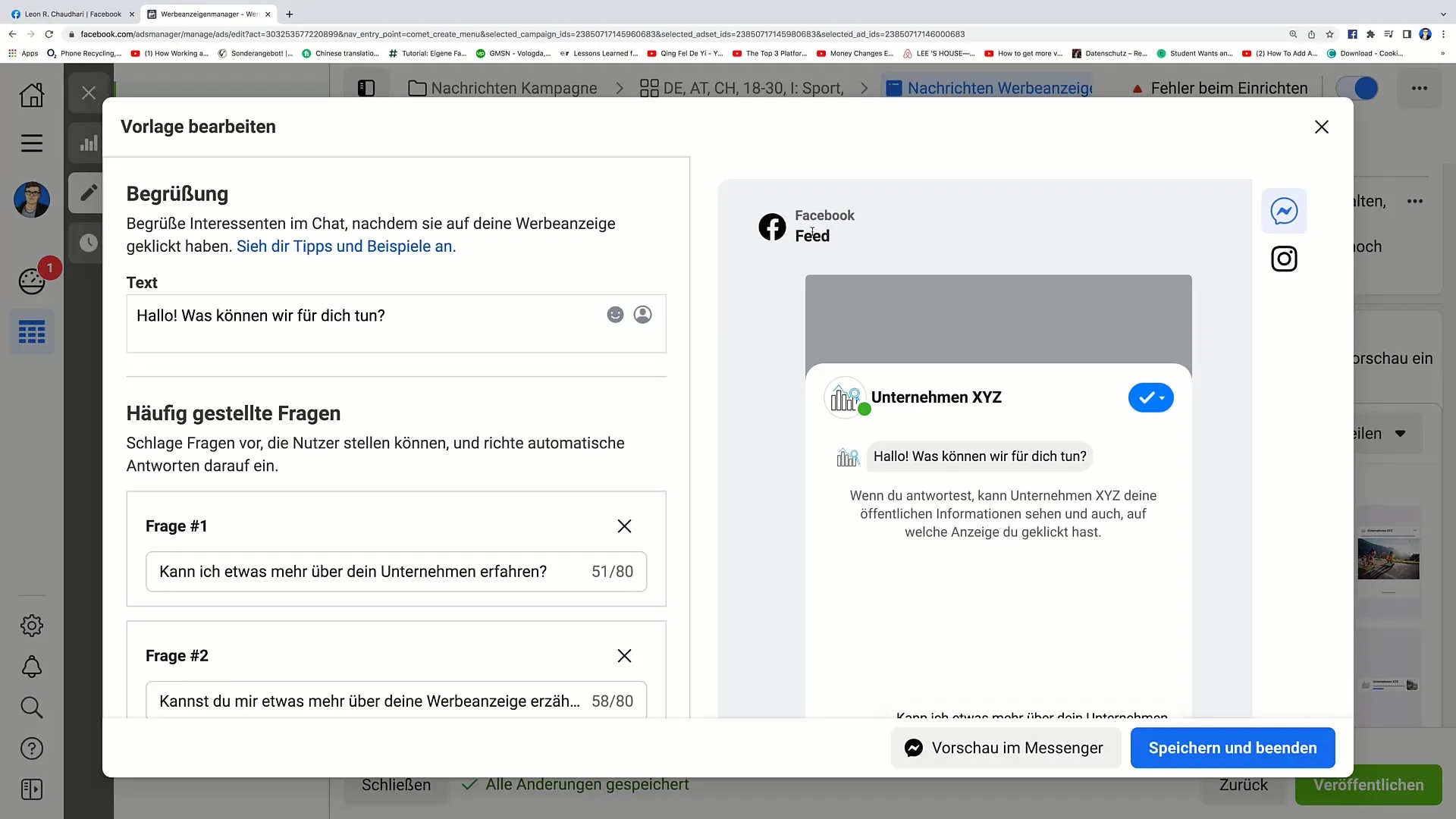Click Speichern und beenden button
The width and height of the screenshot is (1456, 819).
pos(1232,747)
